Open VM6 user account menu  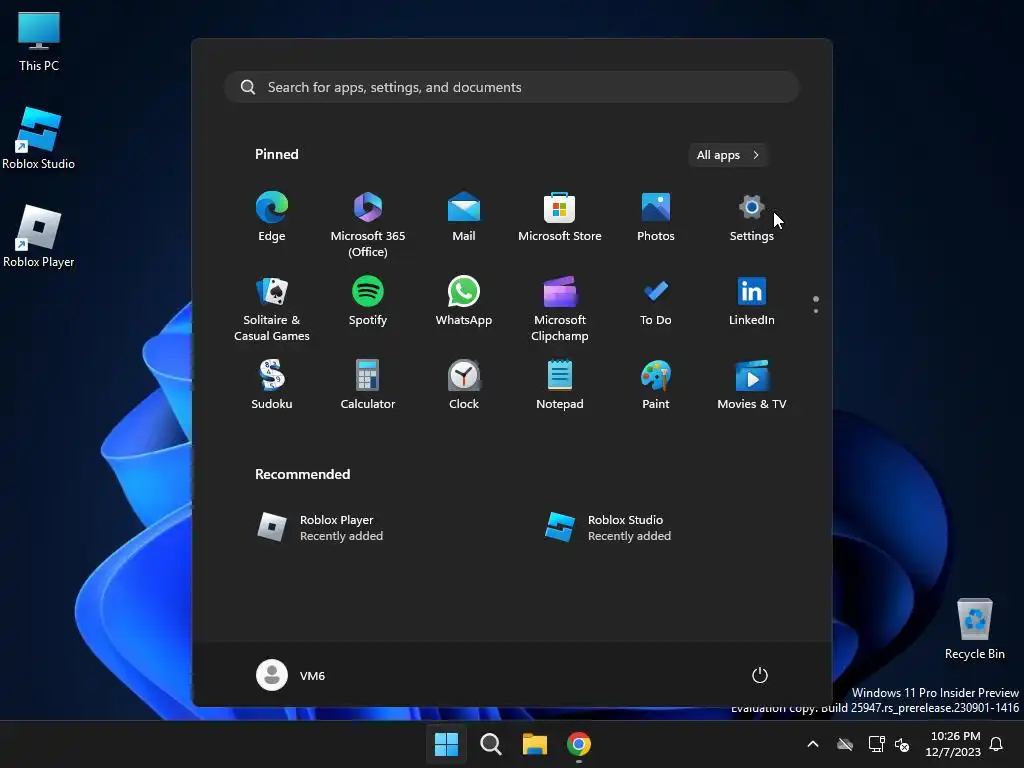[x=291, y=675]
